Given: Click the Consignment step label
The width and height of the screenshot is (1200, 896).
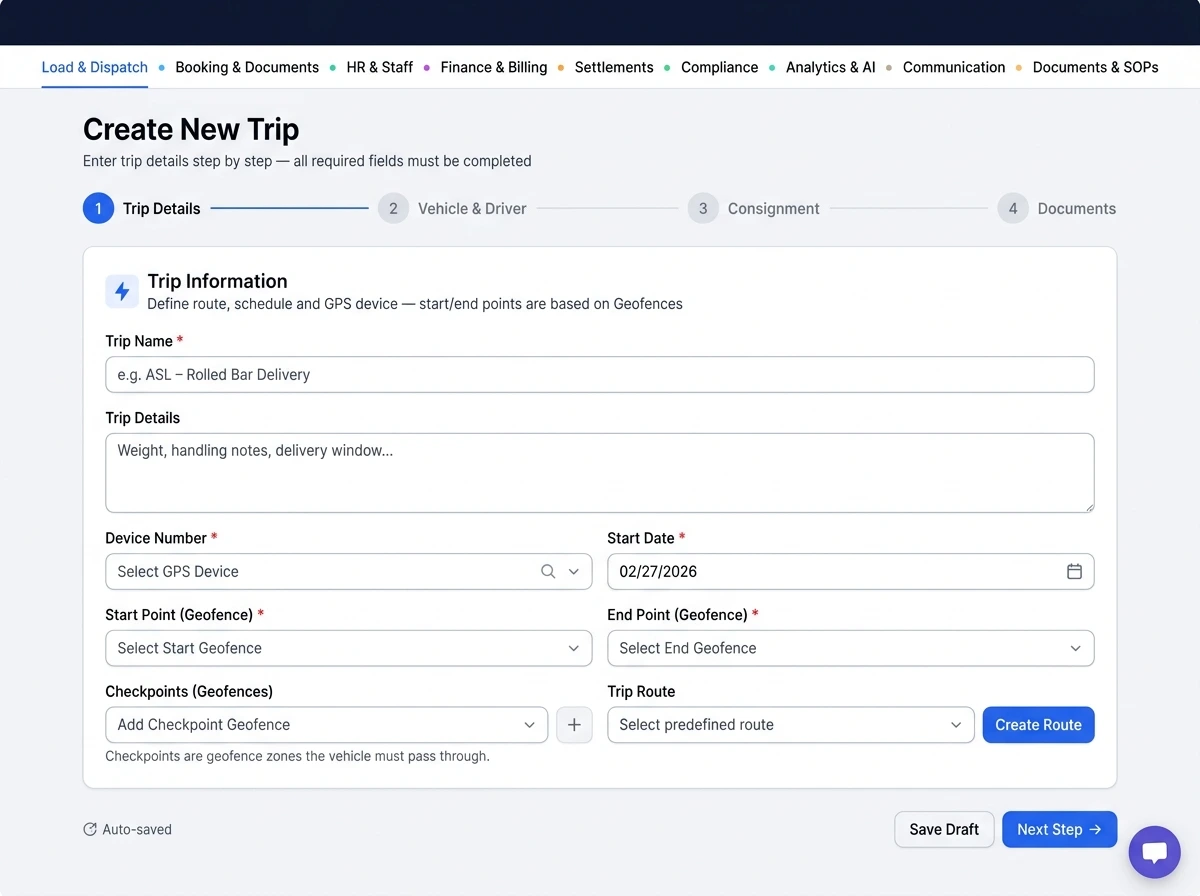Looking at the screenshot, I should pos(774,208).
